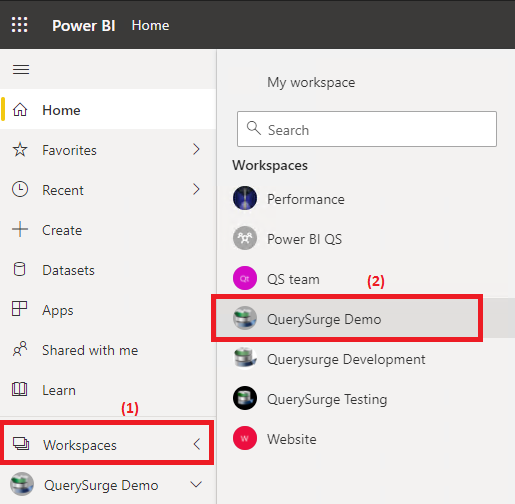Click the Learn book icon
Viewport: 515px width, 504px height.
[x=20, y=389]
